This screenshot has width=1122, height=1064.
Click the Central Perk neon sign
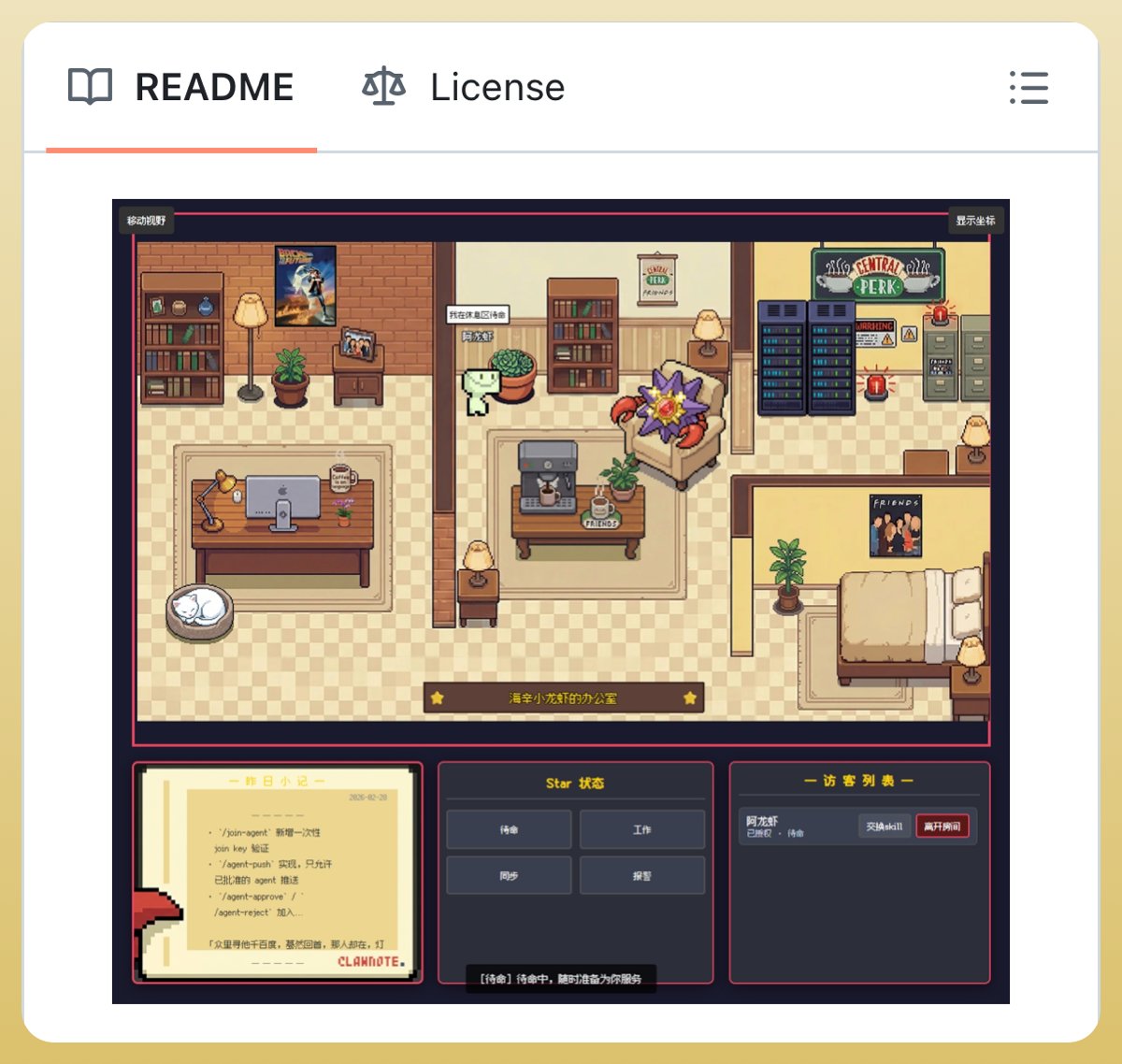pos(877,275)
